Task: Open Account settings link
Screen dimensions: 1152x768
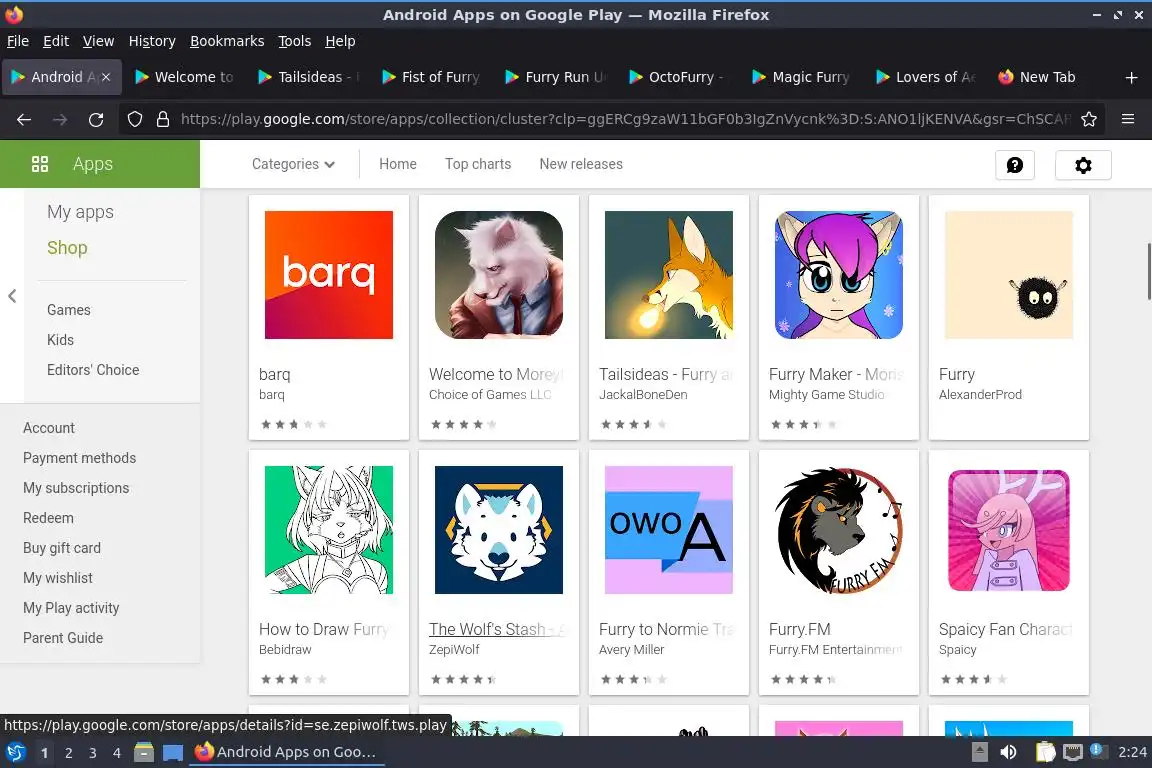Action: pos(48,428)
